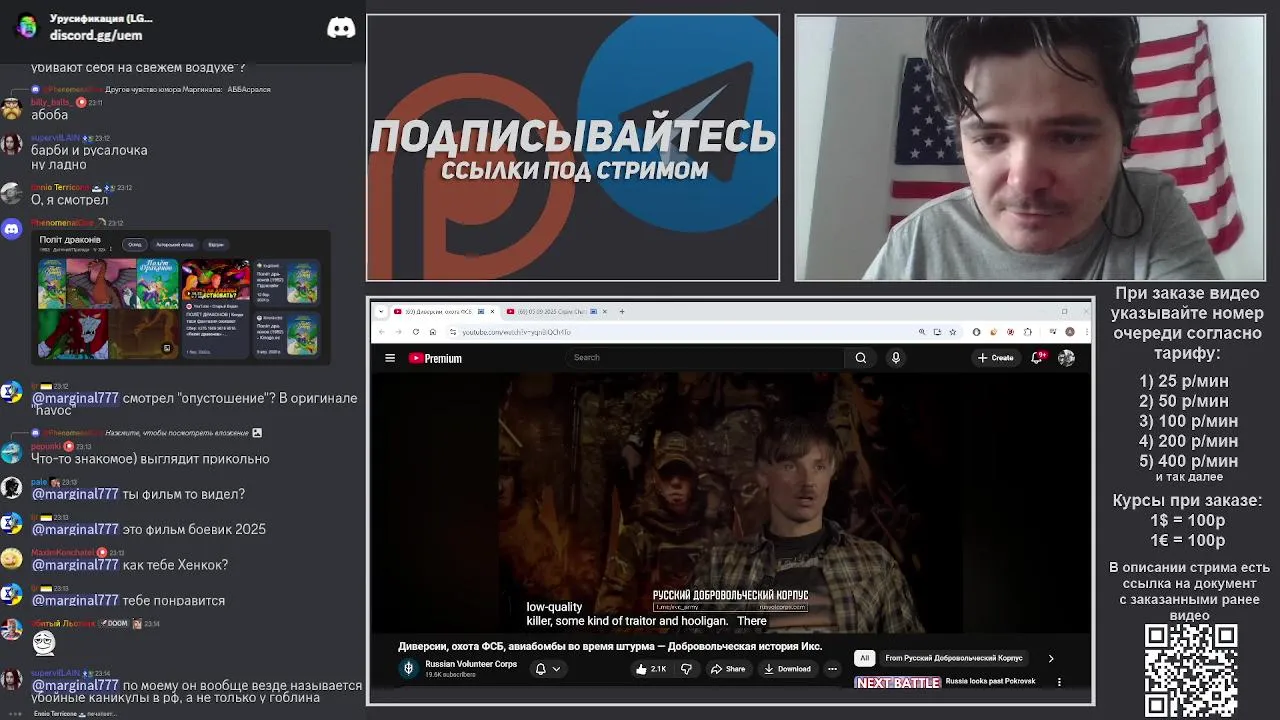Click the Discord logo in overlay header
This screenshot has width=1280, height=720.
point(341,27)
